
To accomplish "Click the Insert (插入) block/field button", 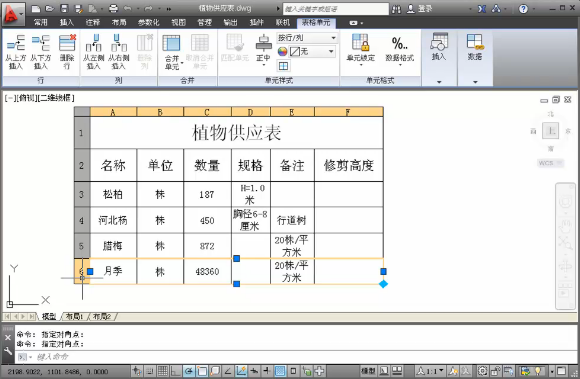I will (x=439, y=47).
